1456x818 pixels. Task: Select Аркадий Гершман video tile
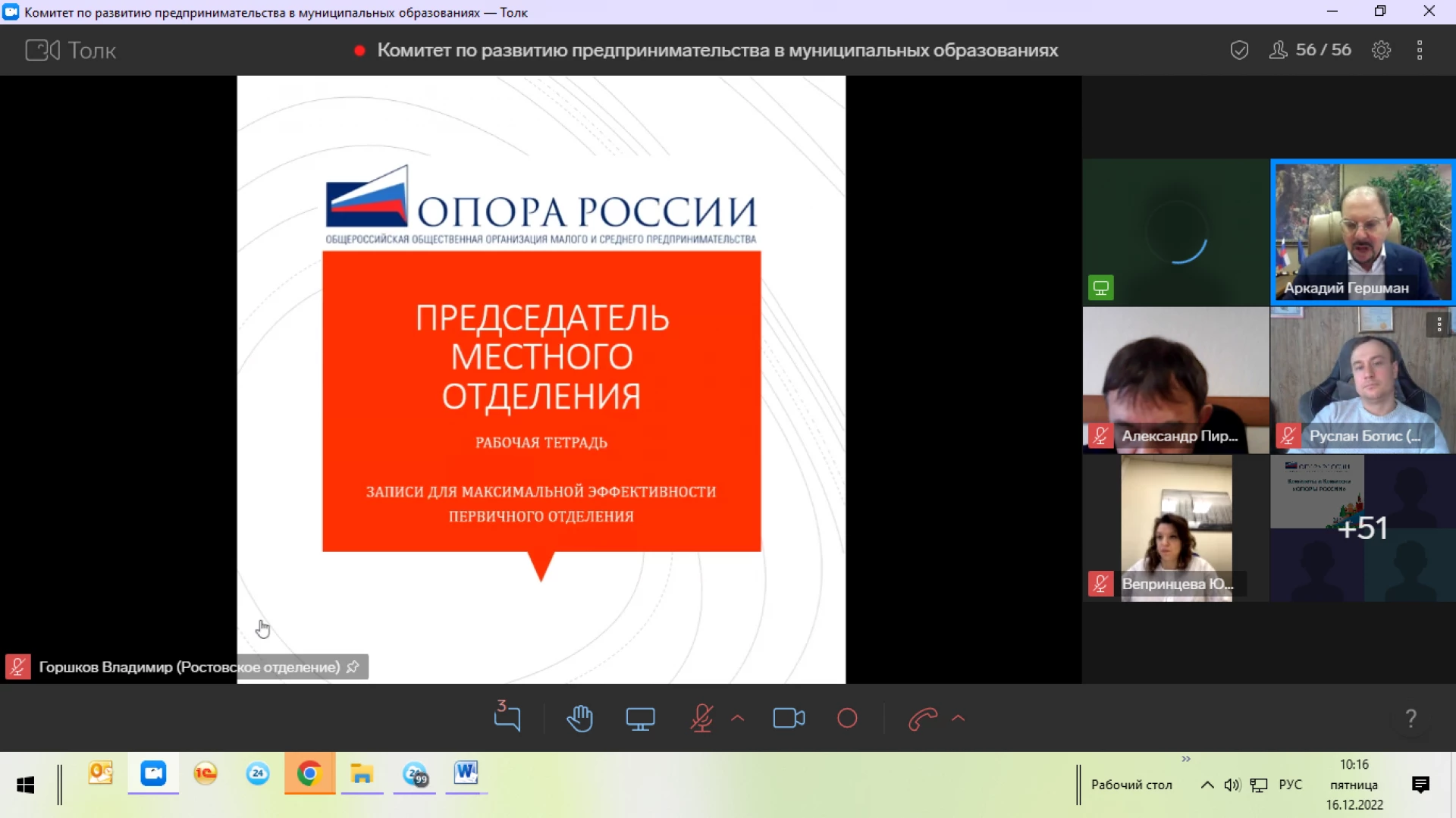1363,232
